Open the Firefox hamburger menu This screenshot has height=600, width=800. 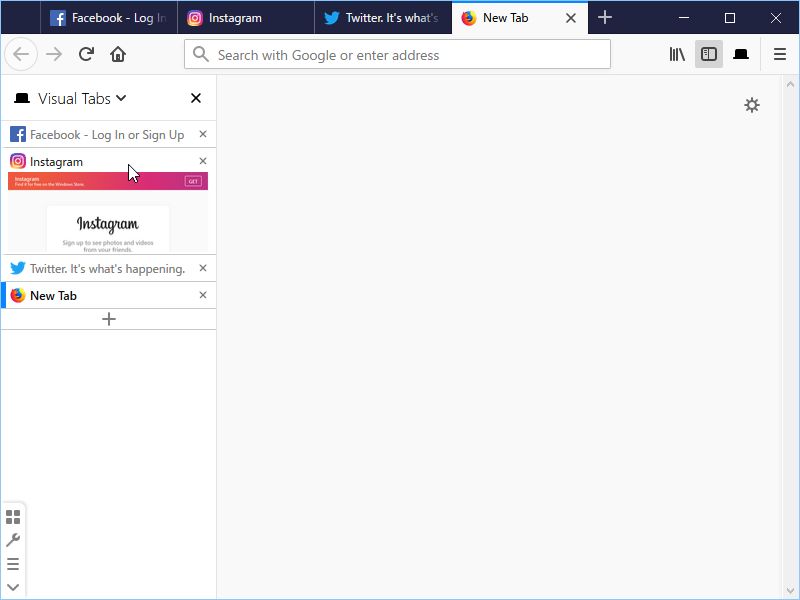780,54
